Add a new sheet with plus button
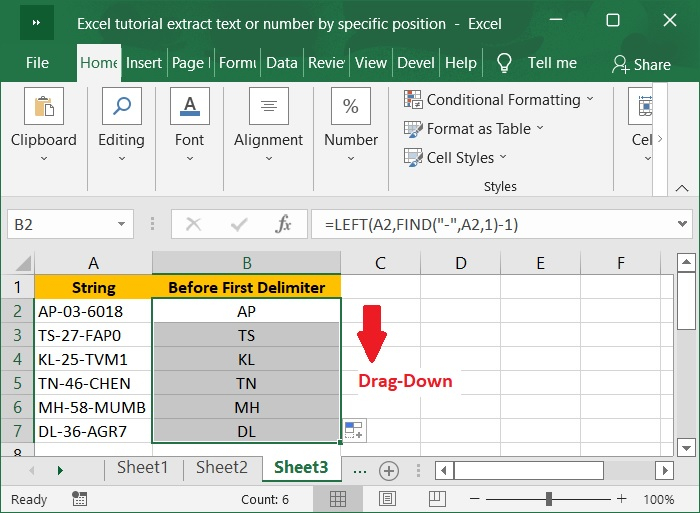This screenshot has width=700, height=513. [x=389, y=470]
